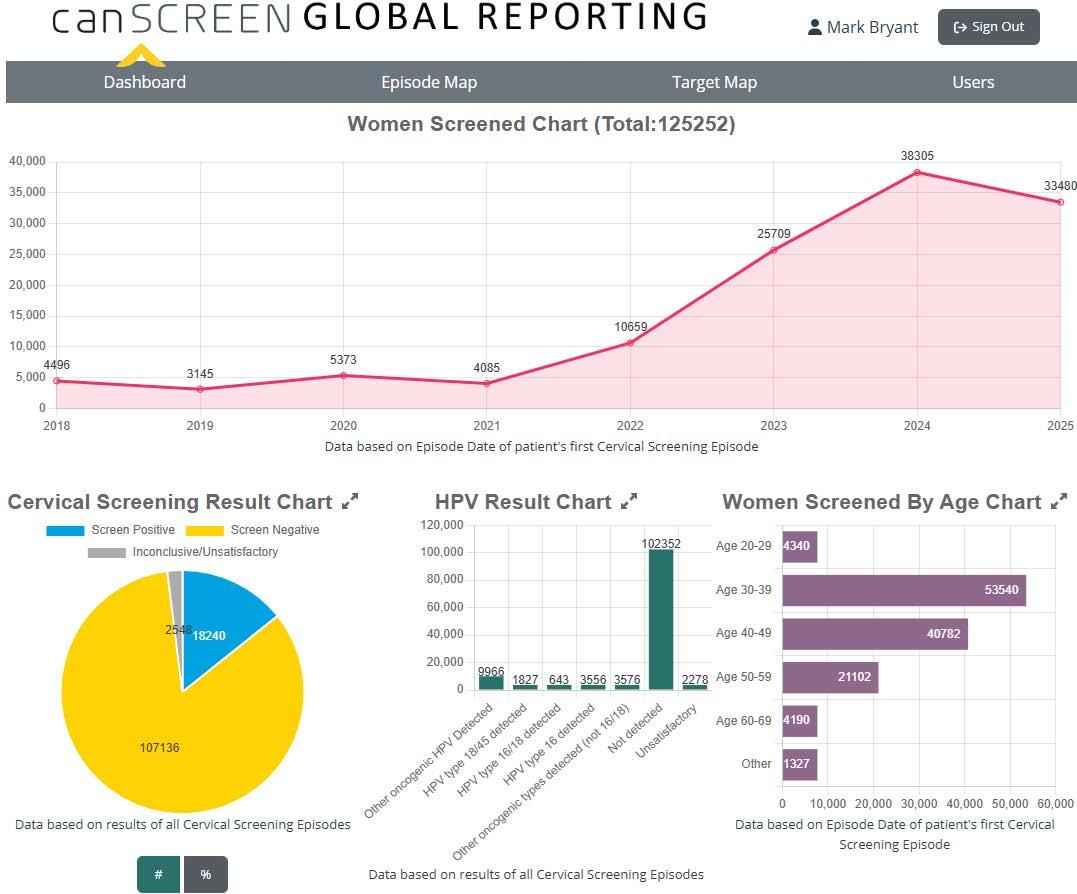Click the 2025 data point labeled 33480
This screenshot has height=894, width=1077.
[x=1061, y=202]
